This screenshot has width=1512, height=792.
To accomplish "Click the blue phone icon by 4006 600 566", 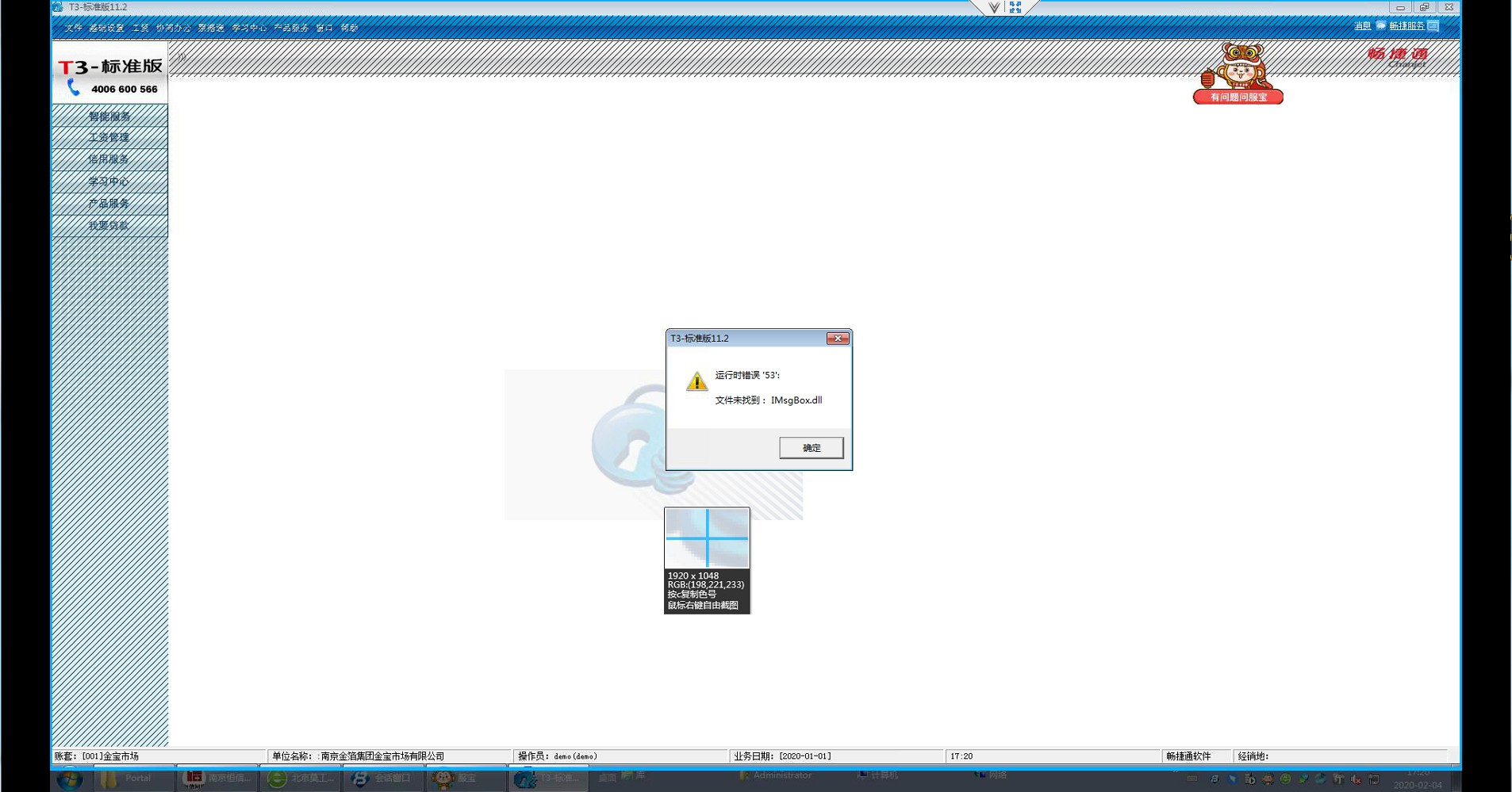I will click(74, 88).
